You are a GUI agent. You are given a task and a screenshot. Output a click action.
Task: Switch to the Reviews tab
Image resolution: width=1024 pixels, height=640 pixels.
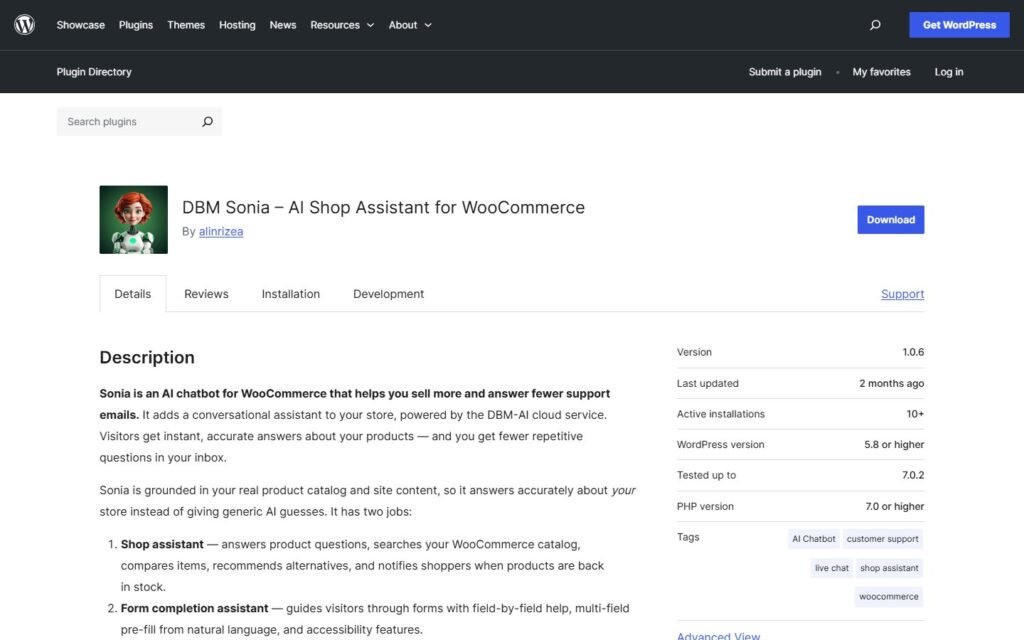click(206, 294)
